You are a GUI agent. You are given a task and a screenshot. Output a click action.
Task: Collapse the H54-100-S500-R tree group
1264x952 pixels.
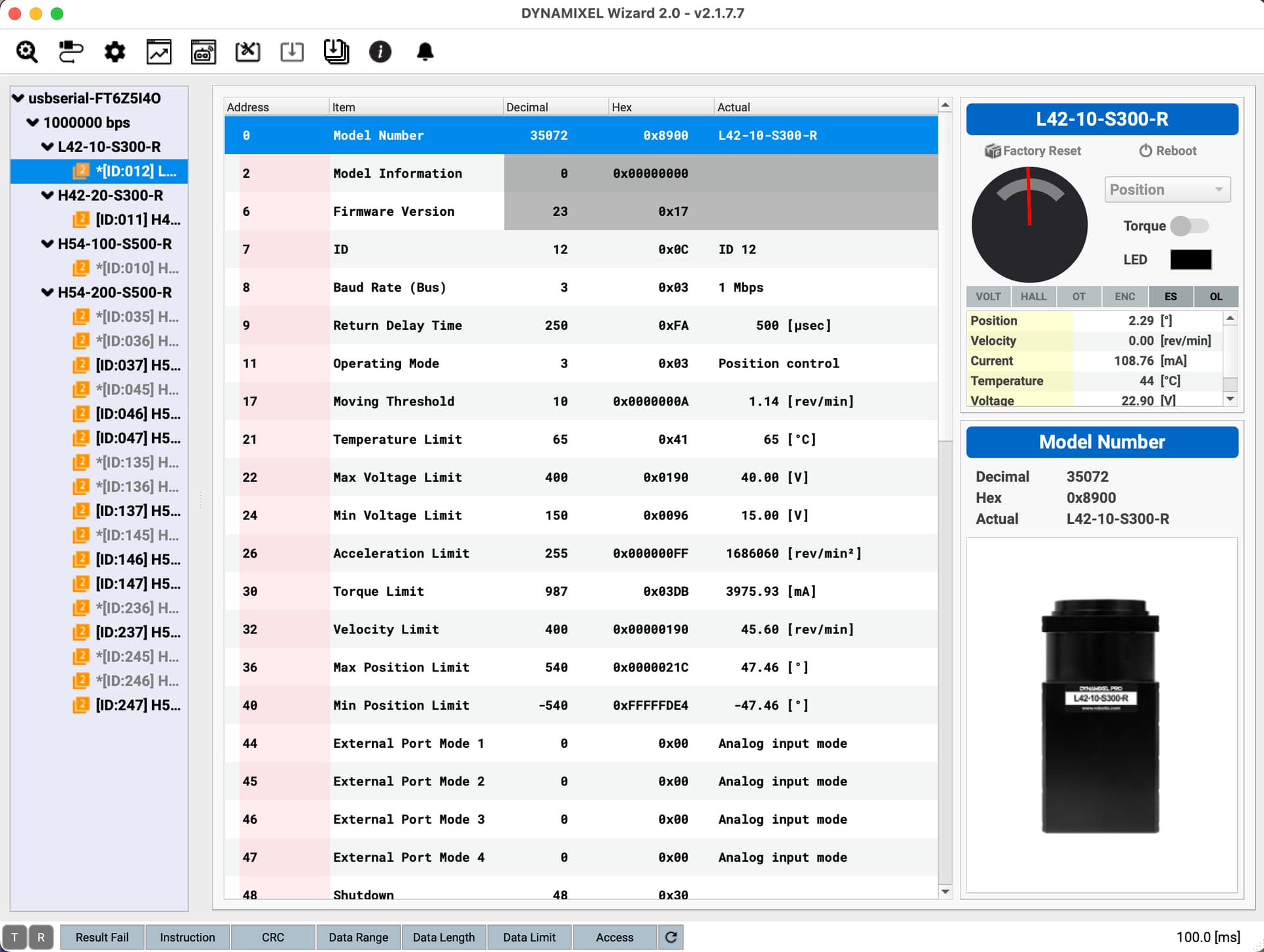[x=47, y=244]
